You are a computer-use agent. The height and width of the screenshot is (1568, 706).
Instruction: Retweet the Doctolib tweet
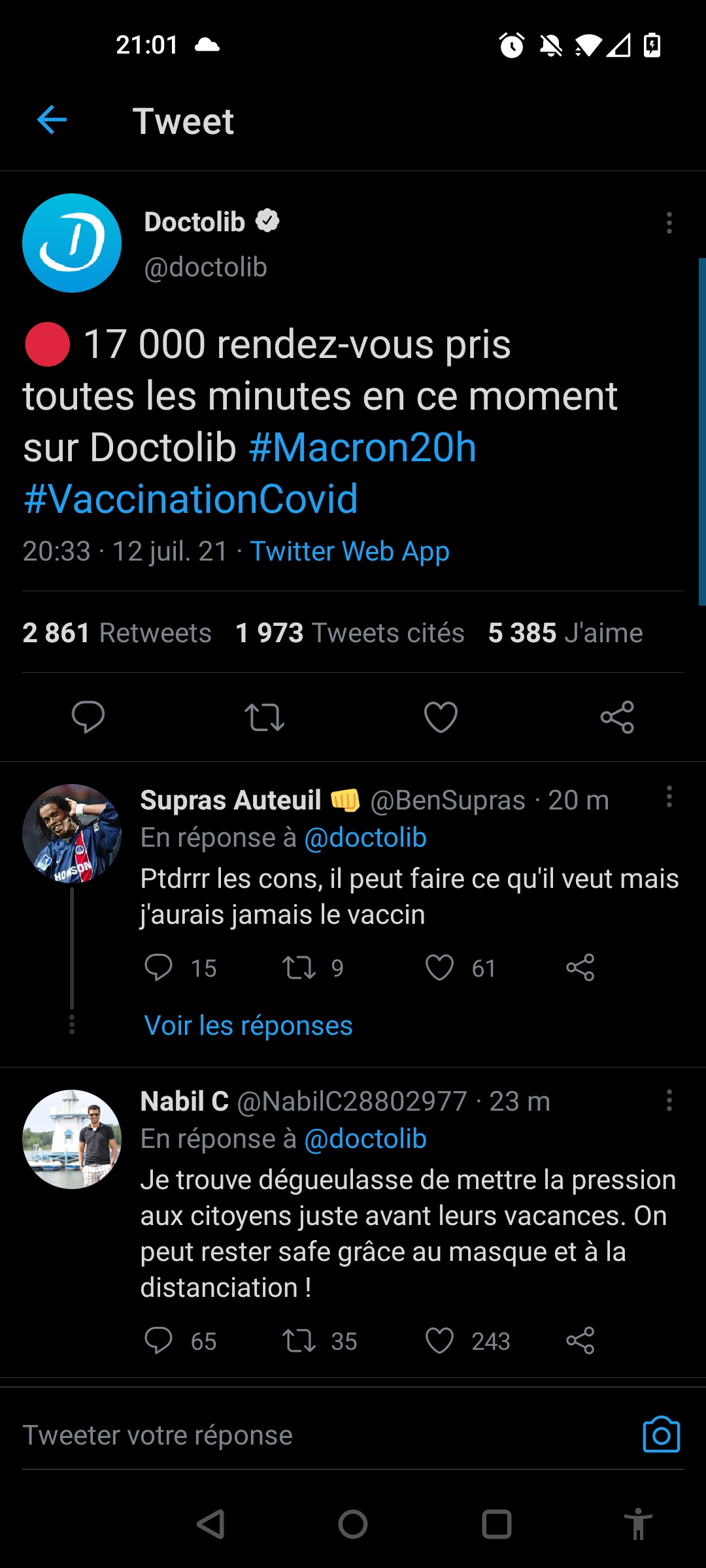[264, 717]
